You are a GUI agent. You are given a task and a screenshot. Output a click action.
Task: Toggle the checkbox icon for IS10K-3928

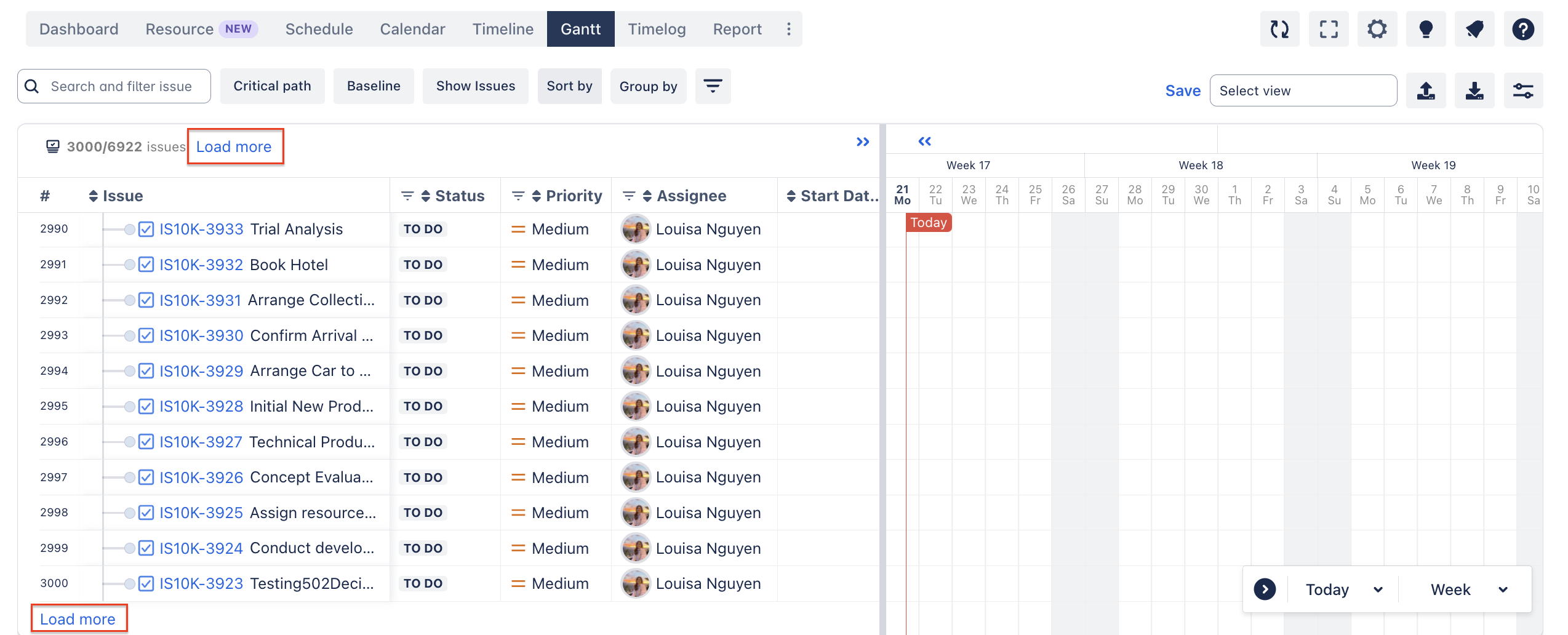146,407
